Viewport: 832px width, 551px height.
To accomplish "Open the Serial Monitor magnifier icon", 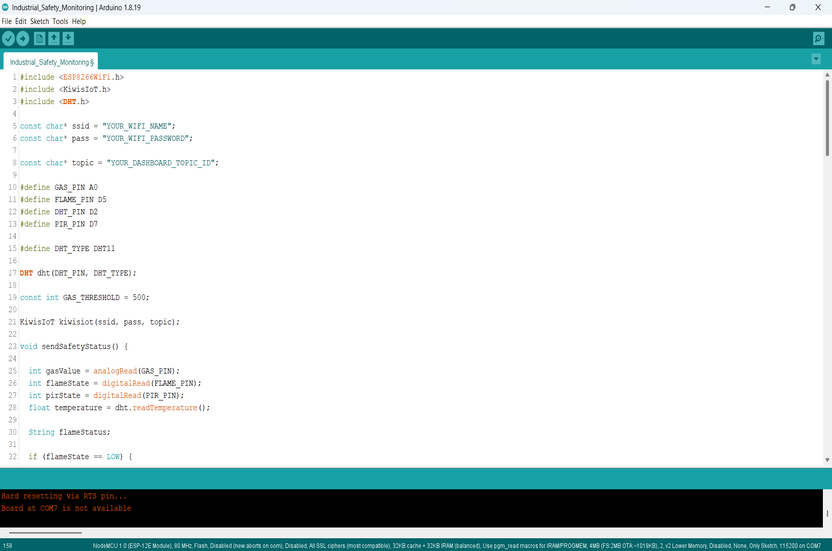I will (x=818, y=39).
